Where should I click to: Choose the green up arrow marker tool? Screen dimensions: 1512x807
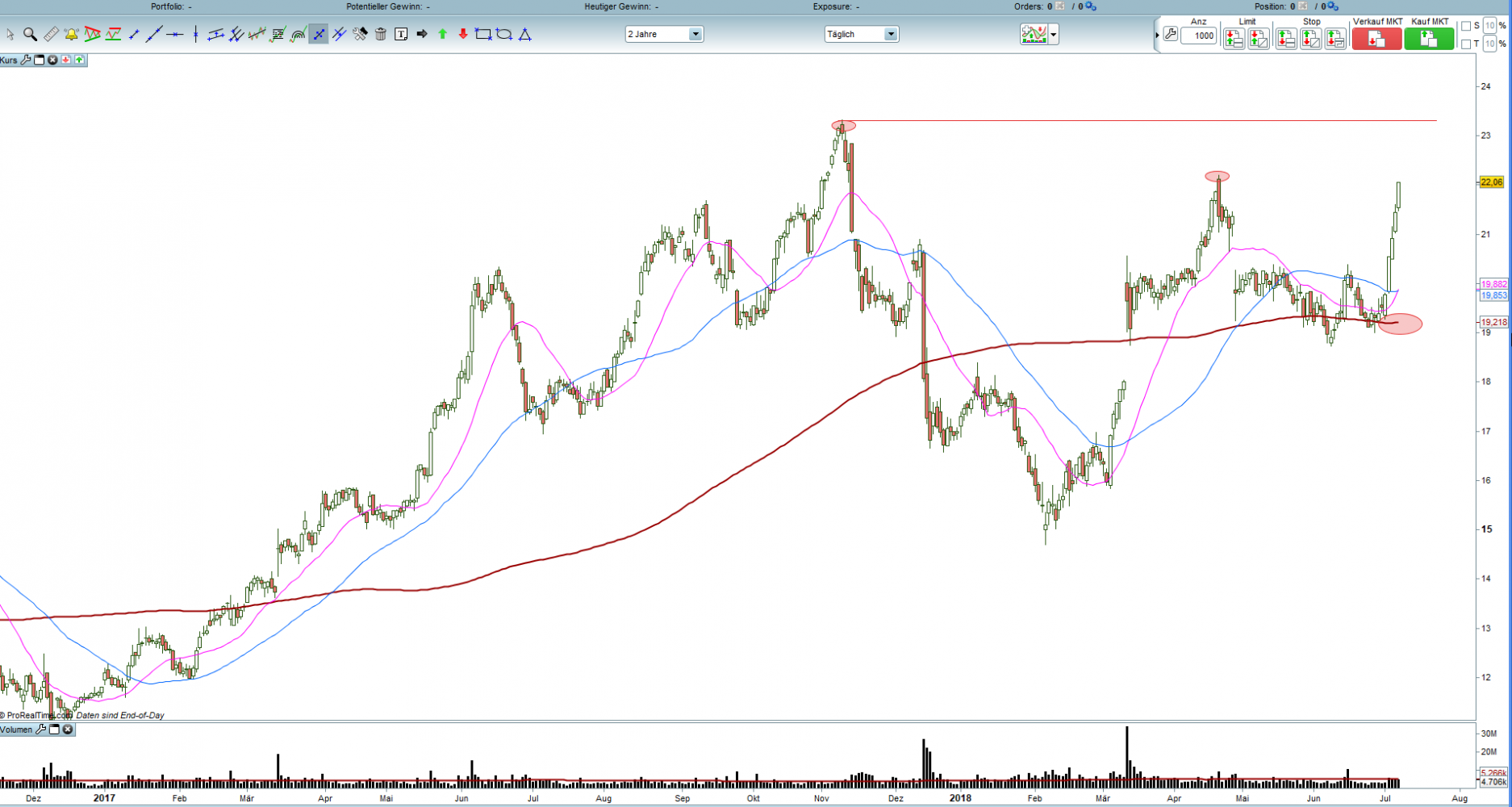point(442,34)
